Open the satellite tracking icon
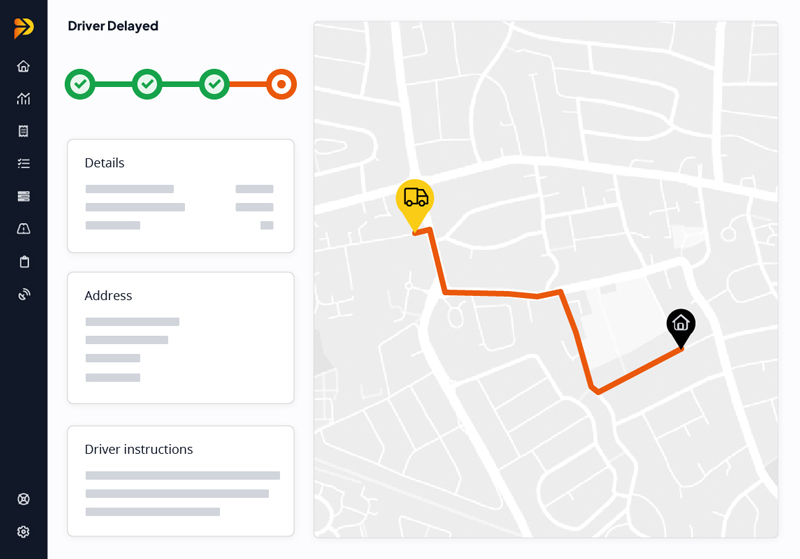 coord(24,294)
